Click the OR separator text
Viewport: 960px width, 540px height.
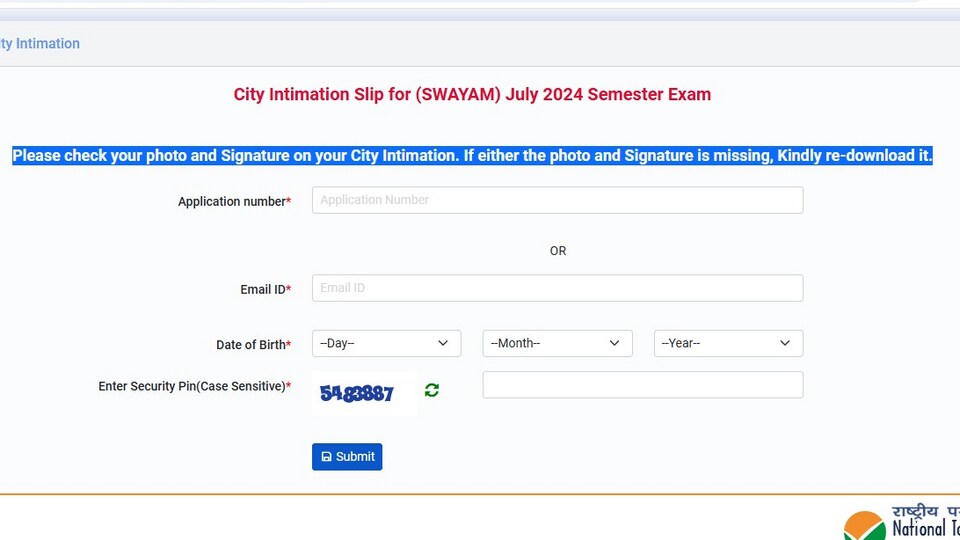[558, 251]
